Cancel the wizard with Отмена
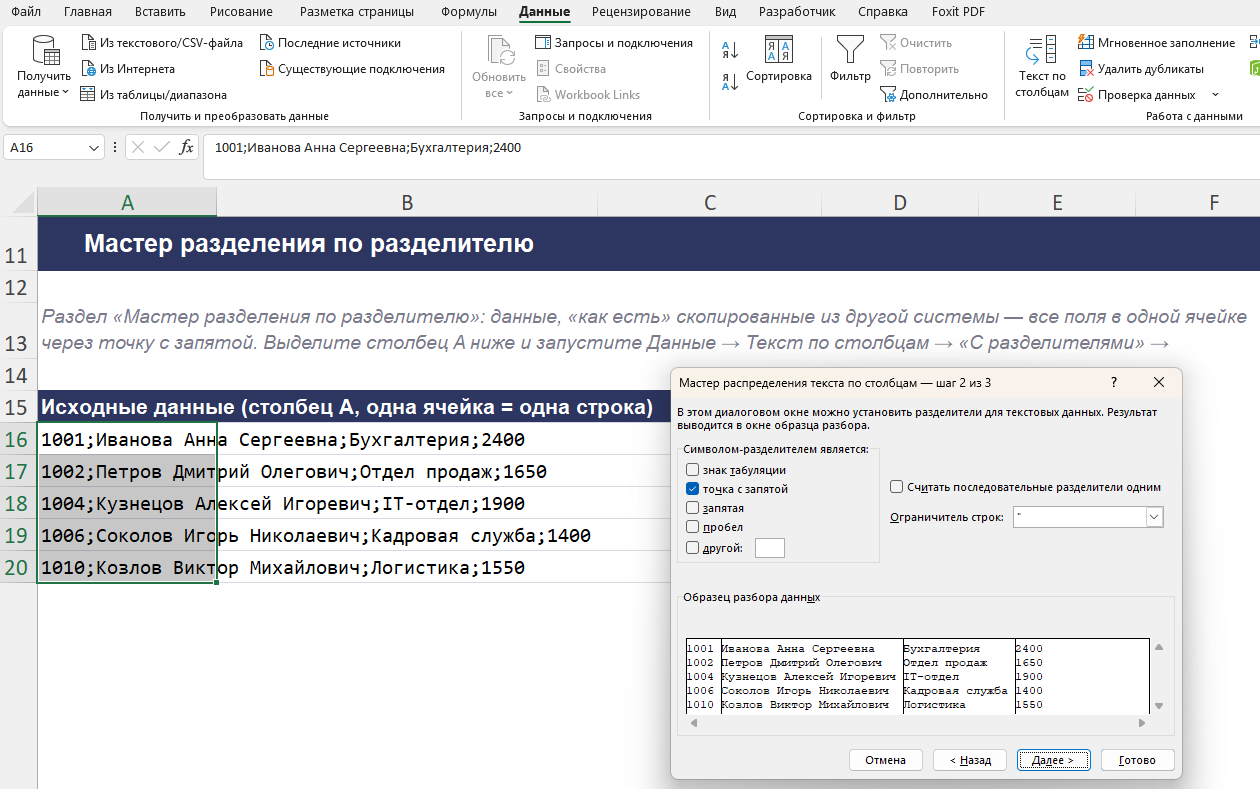 click(885, 760)
